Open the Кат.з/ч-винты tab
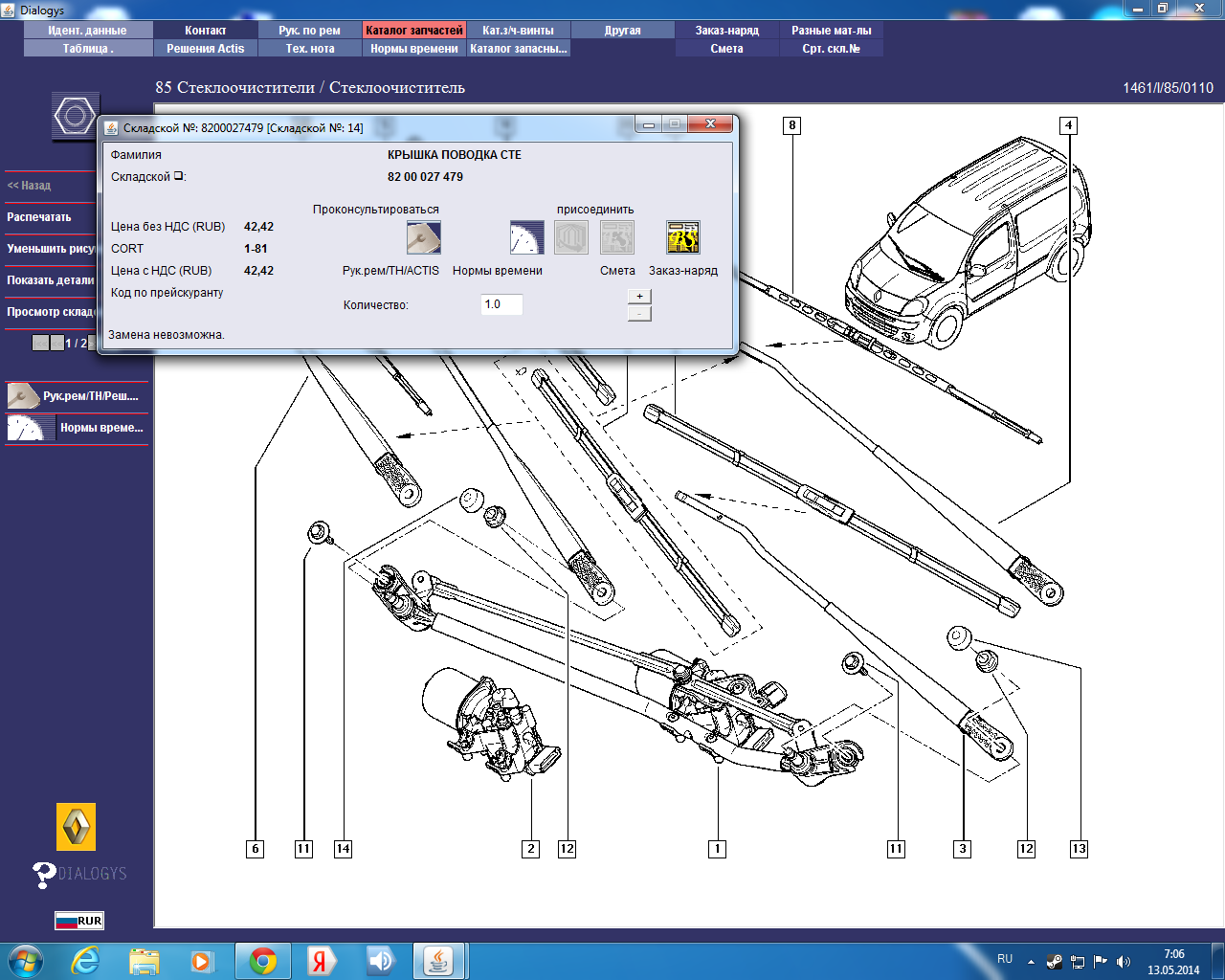The width and height of the screenshot is (1225, 980). pyautogui.click(x=519, y=31)
